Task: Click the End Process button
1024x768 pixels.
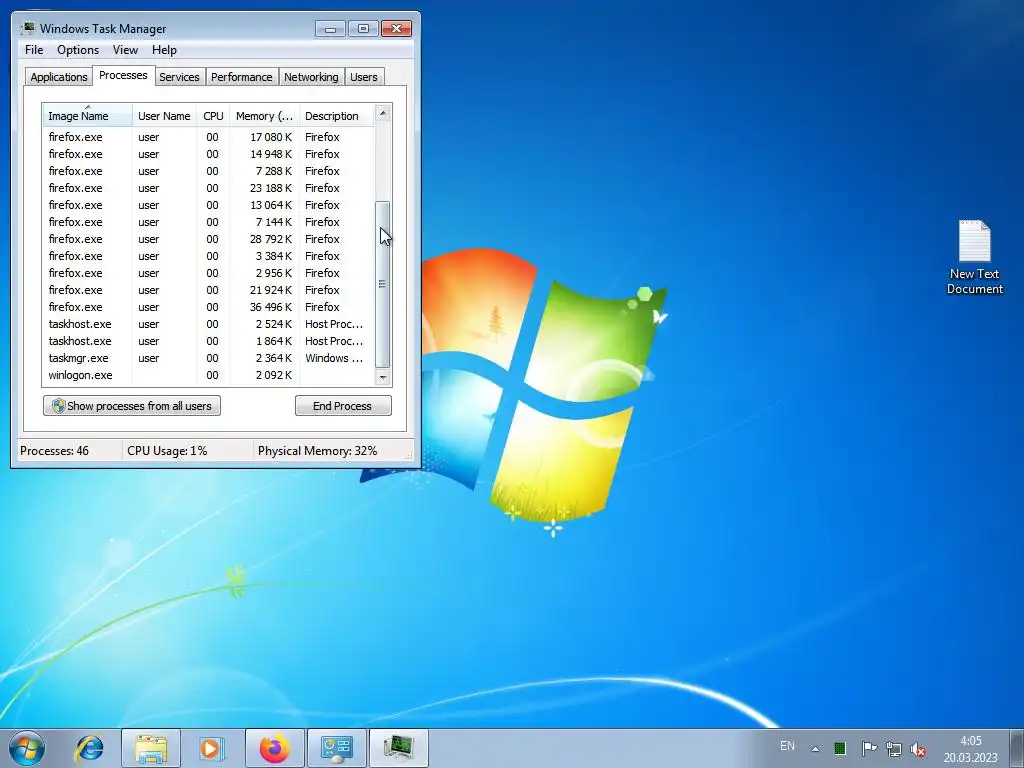Action: click(x=343, y=406)
